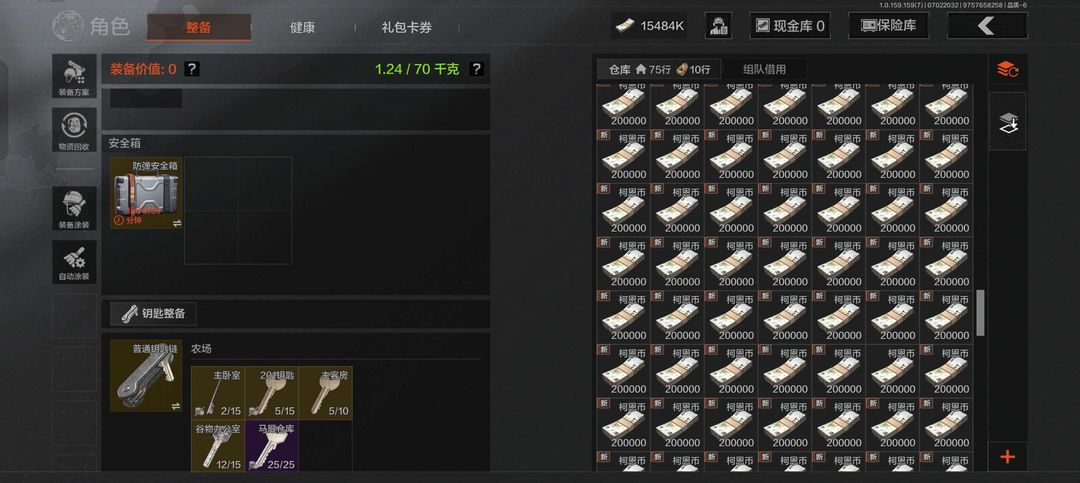The width and height of the screenshot is (1080, 483).
Task: Swap the 普通钥匙链 via arrows icon
Action: point(176,407)
